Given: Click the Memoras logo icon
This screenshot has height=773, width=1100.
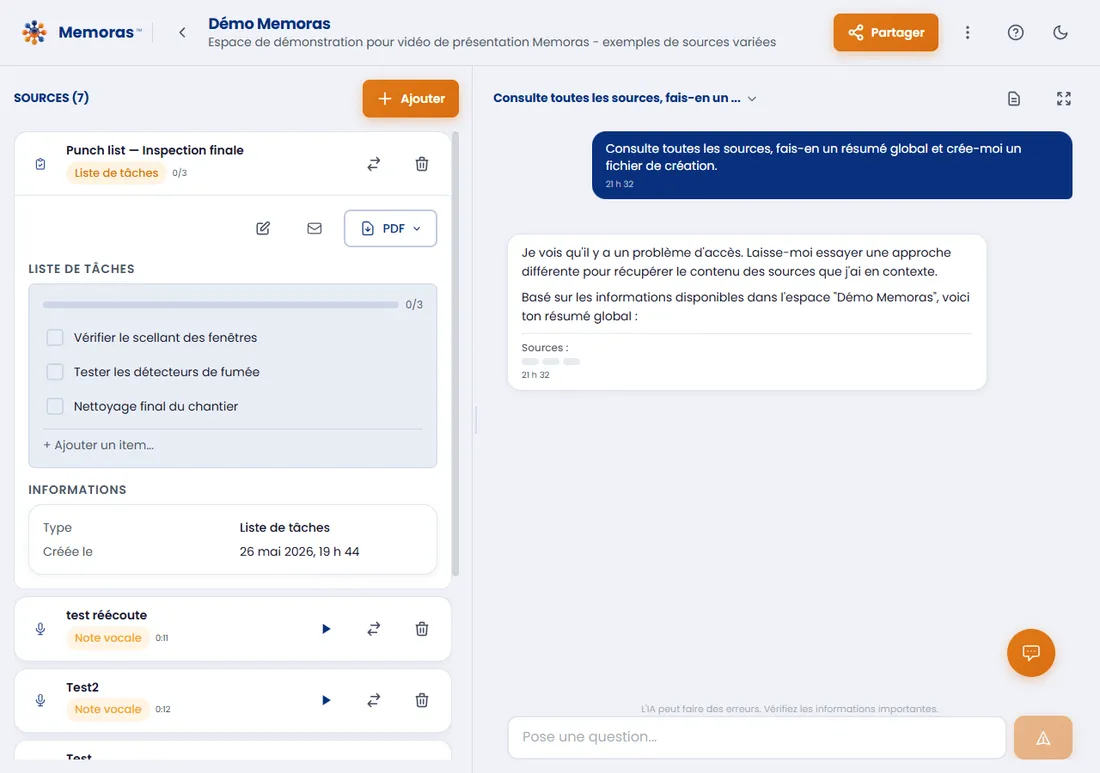Looking at the screenshot, I should [34, 32].
